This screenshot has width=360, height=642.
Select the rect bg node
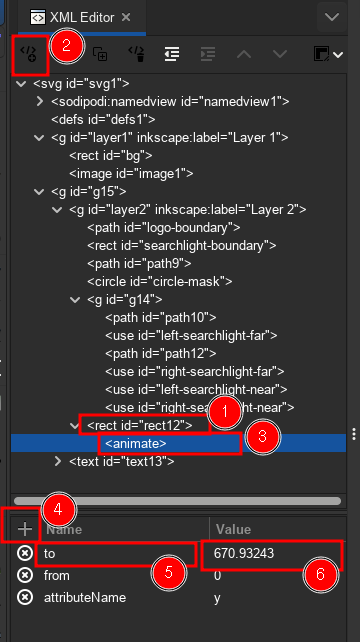pyautogui.click(x=111, y=156)
